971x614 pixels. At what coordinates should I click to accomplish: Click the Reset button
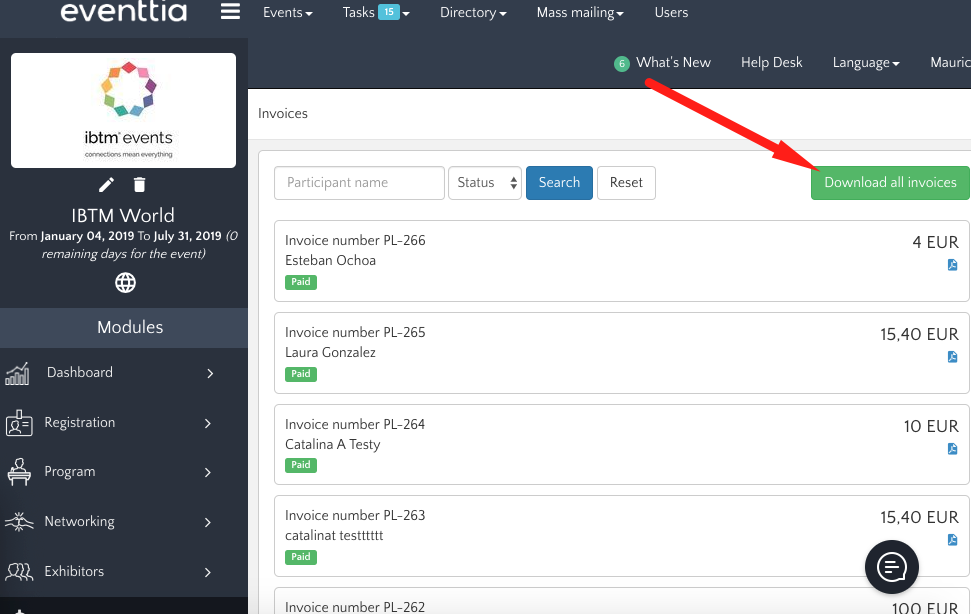626,183
